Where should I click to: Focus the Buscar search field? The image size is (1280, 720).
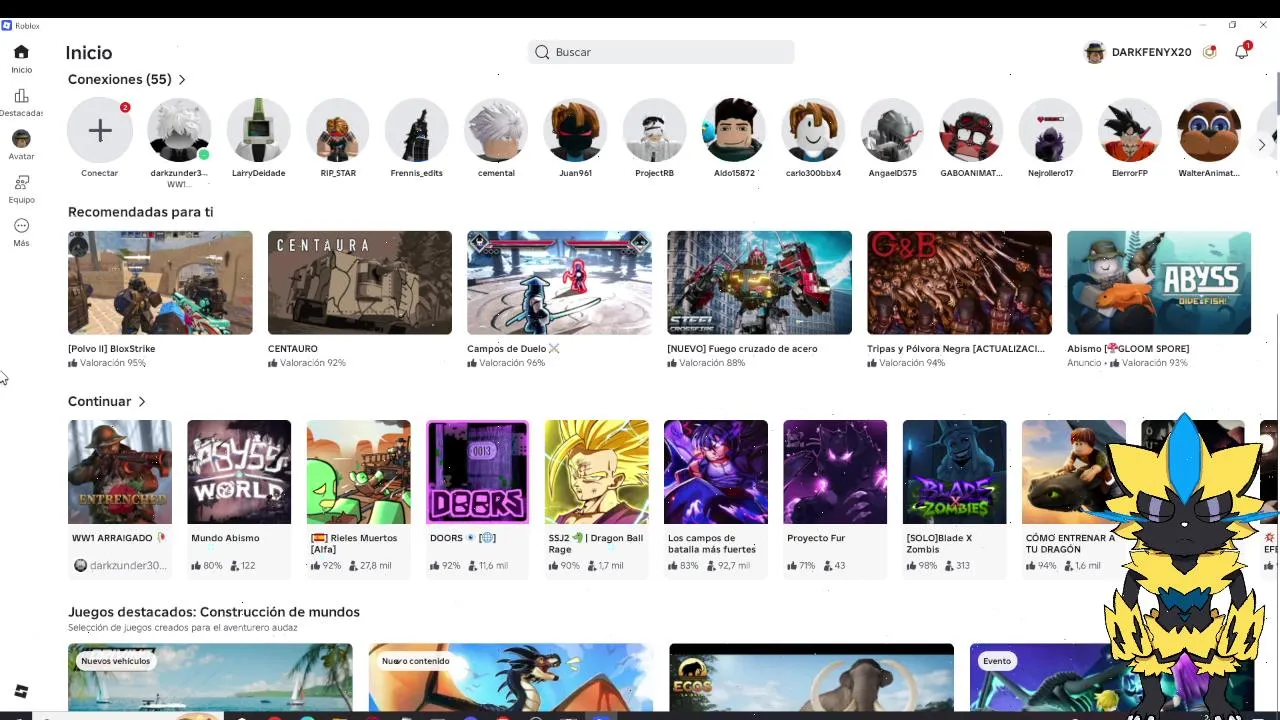click(x=661, y=52)
